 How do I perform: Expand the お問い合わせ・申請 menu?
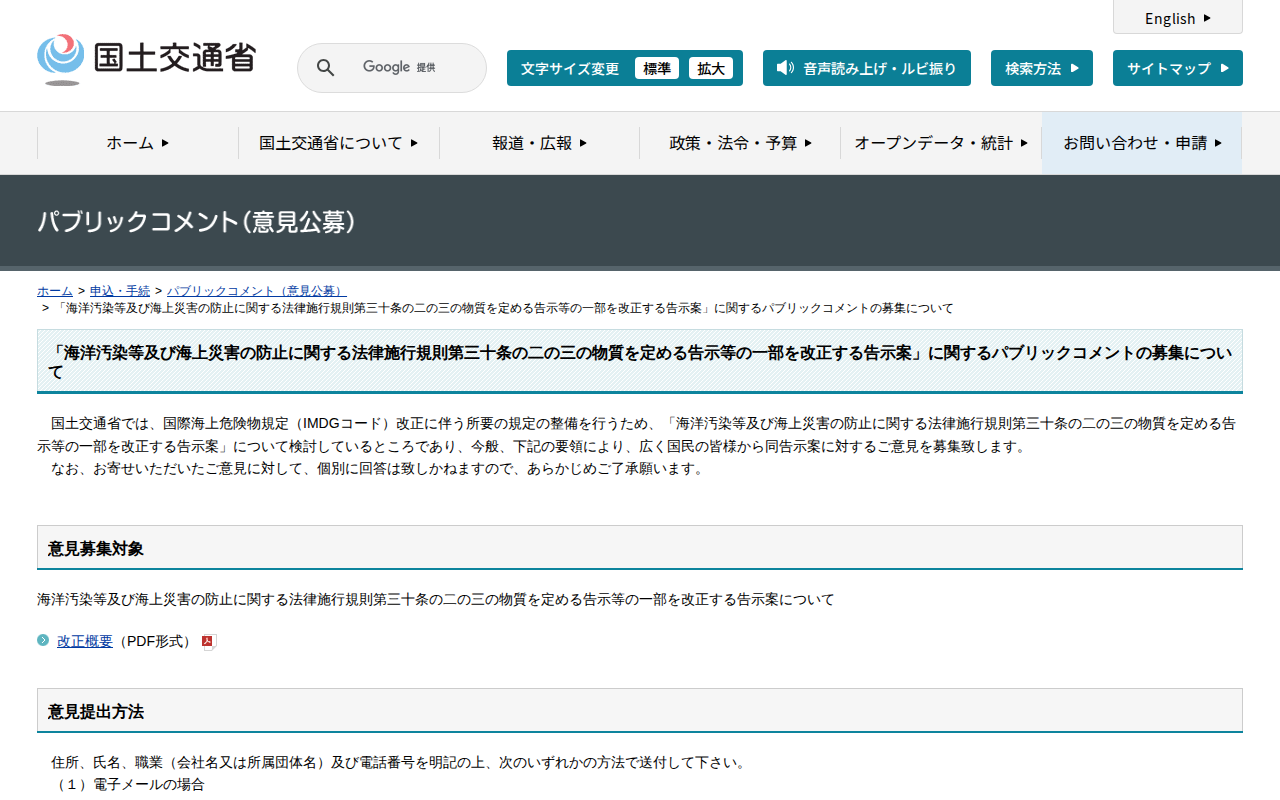tap(1140, 143)
